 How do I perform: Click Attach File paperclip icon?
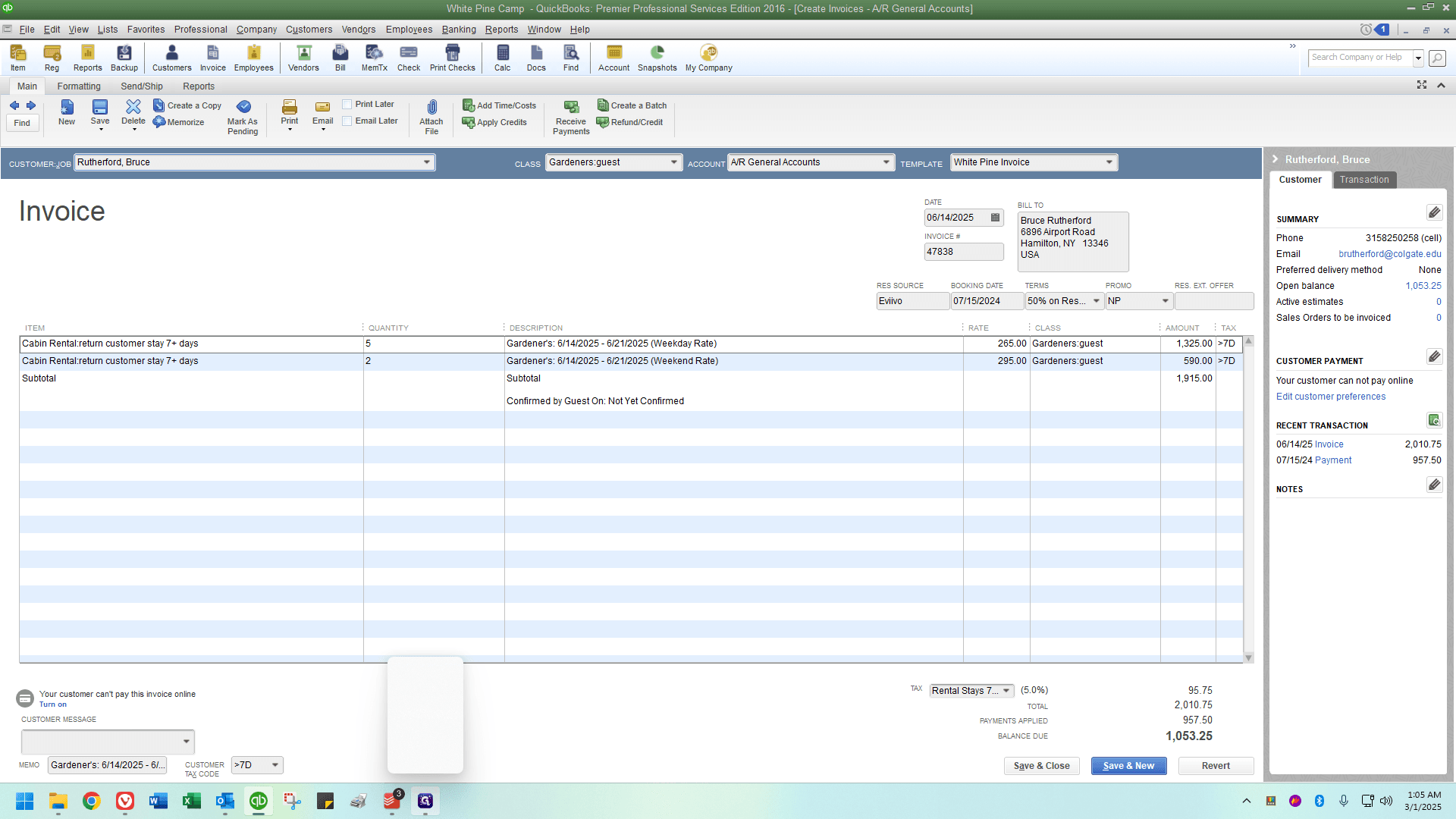click(x=431, y=117)
